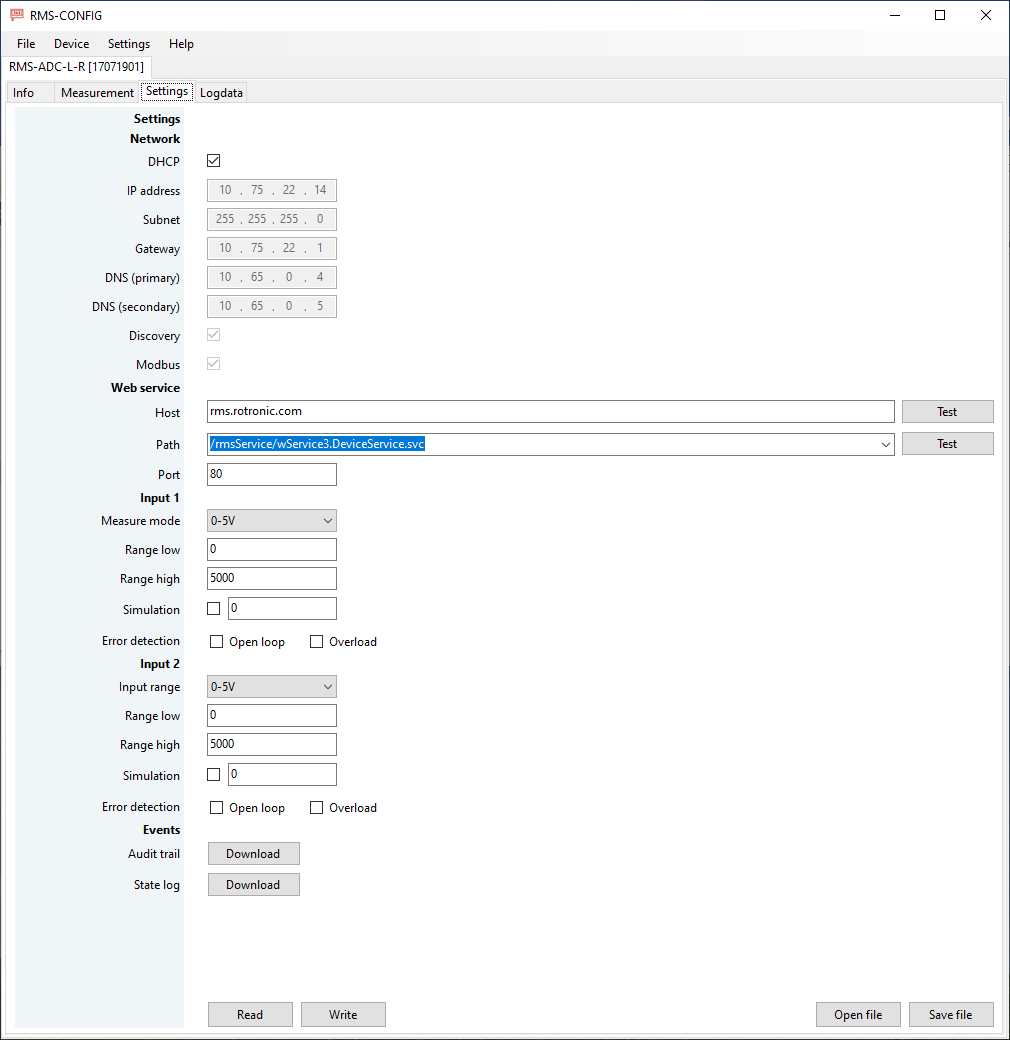Click the Write button
1010x1040 pixels.
pyautogui.click(x=343, y=1014)
